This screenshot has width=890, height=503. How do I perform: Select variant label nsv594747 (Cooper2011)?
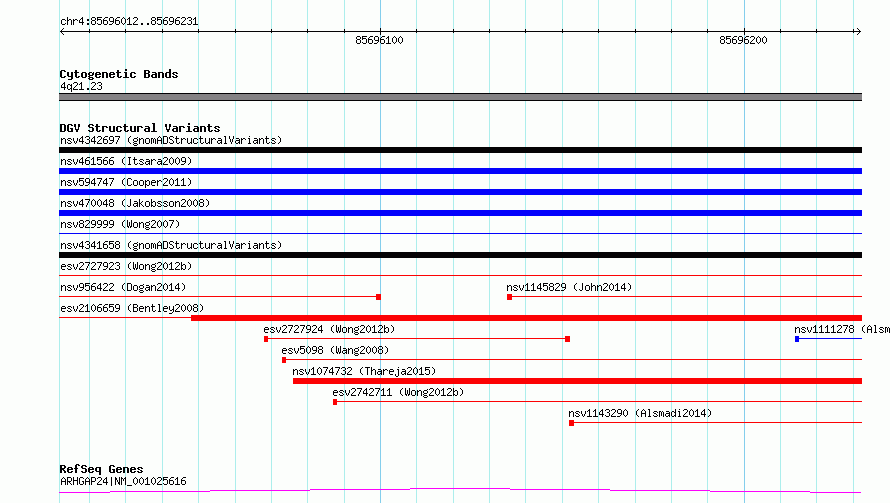point(126,182)
